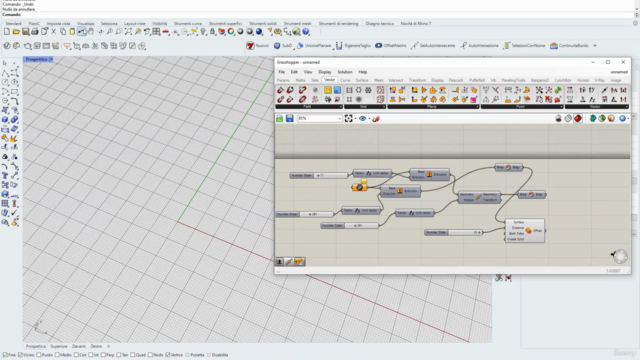Click the Cut scissors icon in Rhino toolbar
The width and height of the screenshot is (640, 360).
(x=53, y=31)
